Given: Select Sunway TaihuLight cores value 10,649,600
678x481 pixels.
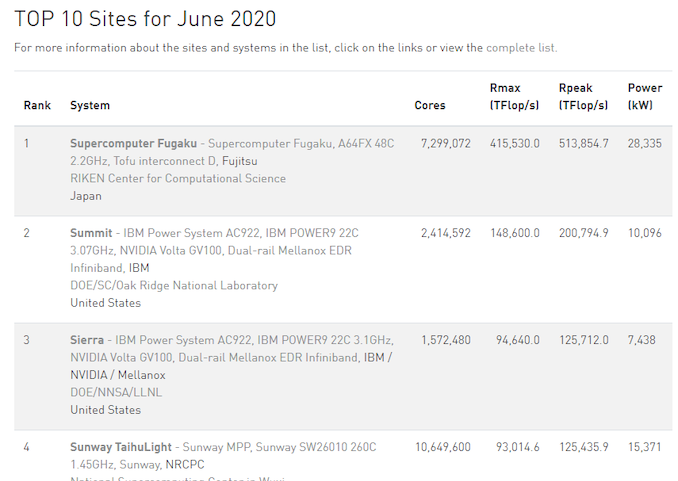Looking at the screenshot, I should [x=443, y=447].
